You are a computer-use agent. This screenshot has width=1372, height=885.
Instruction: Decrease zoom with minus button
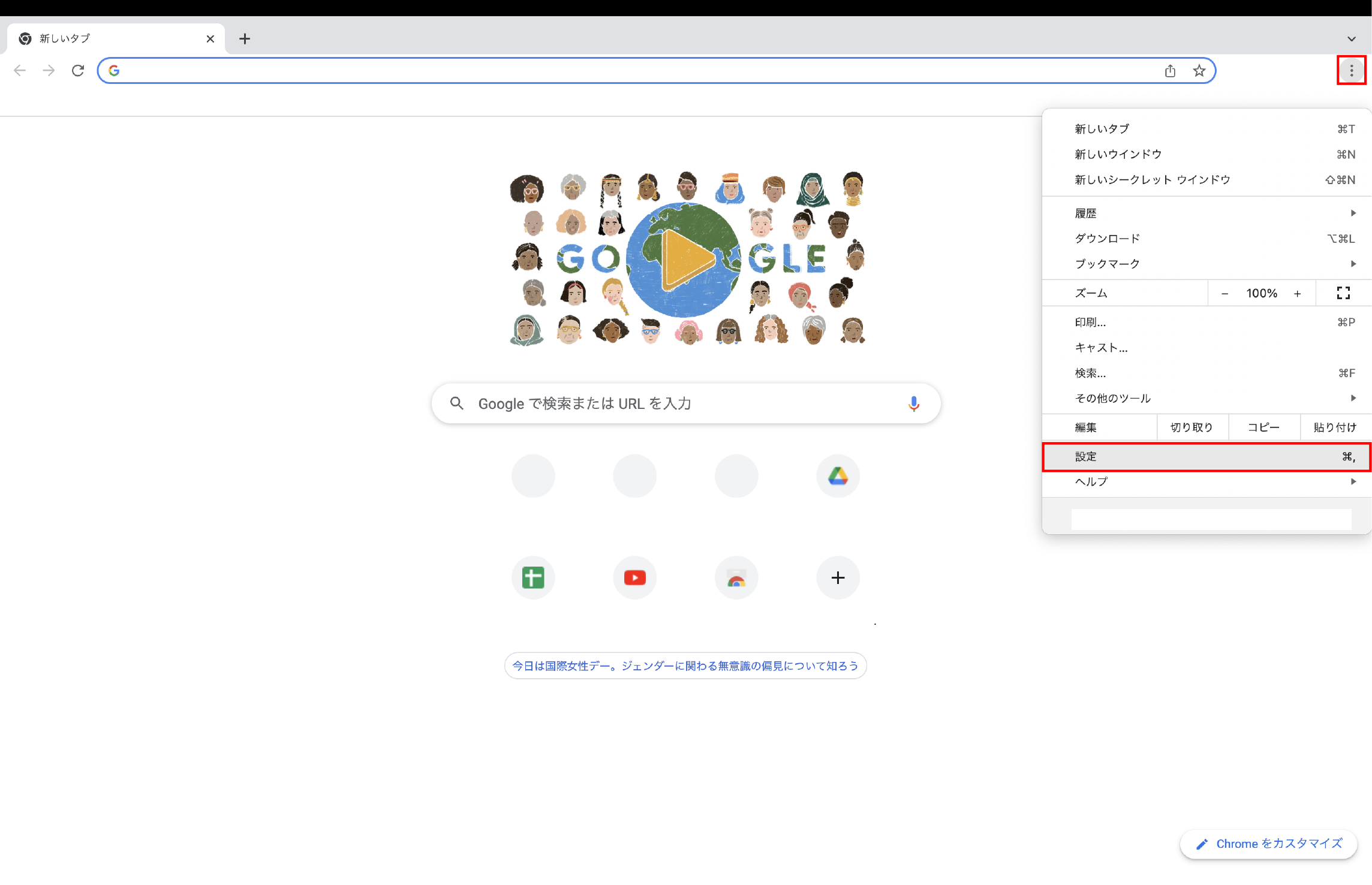(x=1224, y=294)
